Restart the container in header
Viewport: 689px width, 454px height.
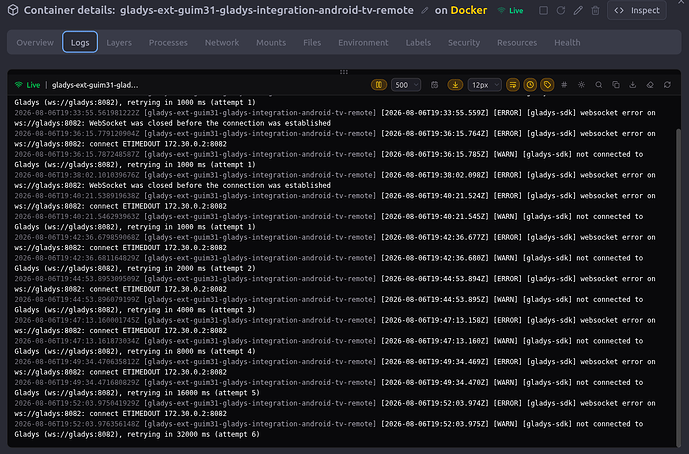561,10
